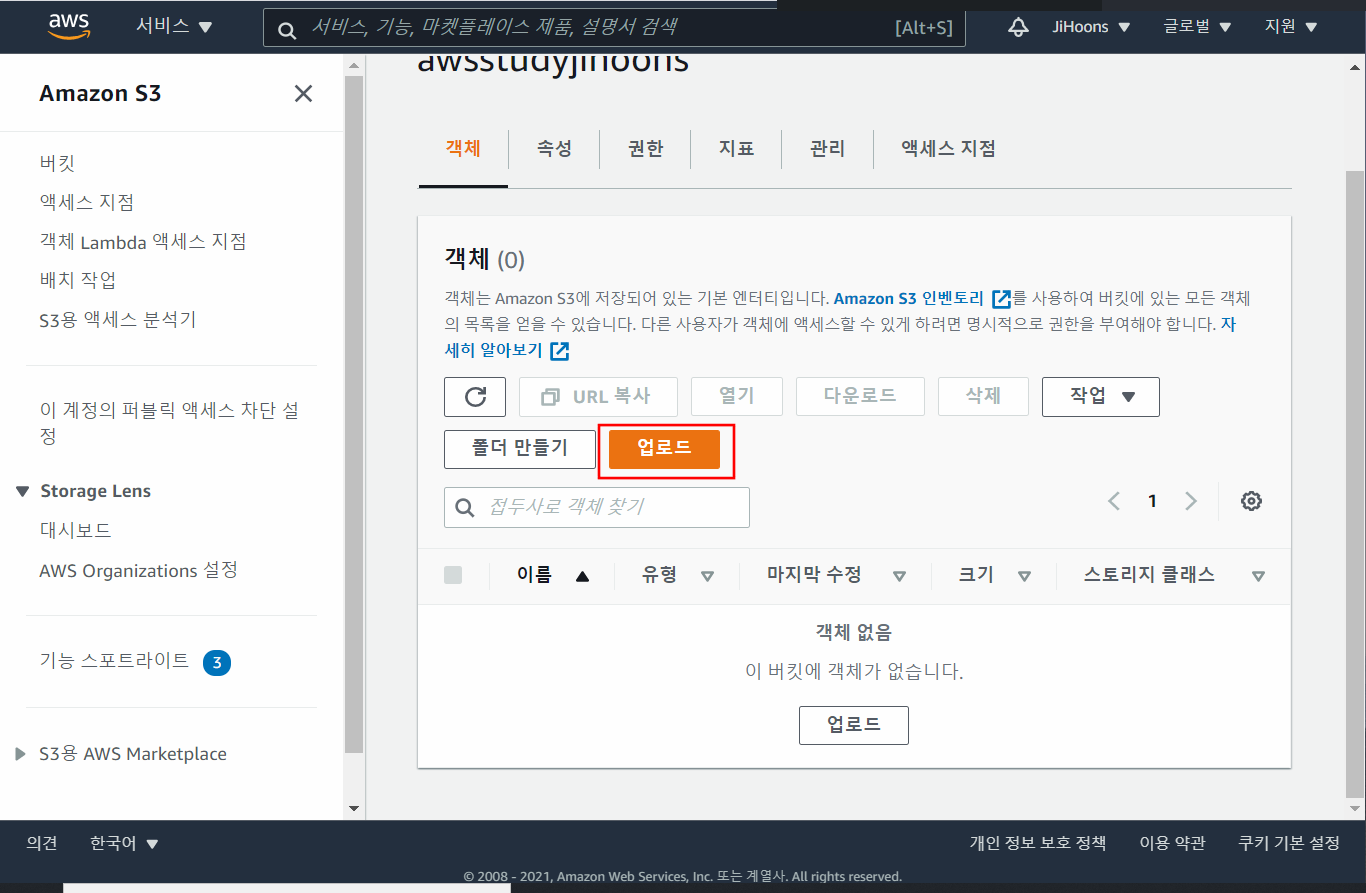
Task: Open 객체 Lambda 액세스 지점 link
Action: pos(143,242)
